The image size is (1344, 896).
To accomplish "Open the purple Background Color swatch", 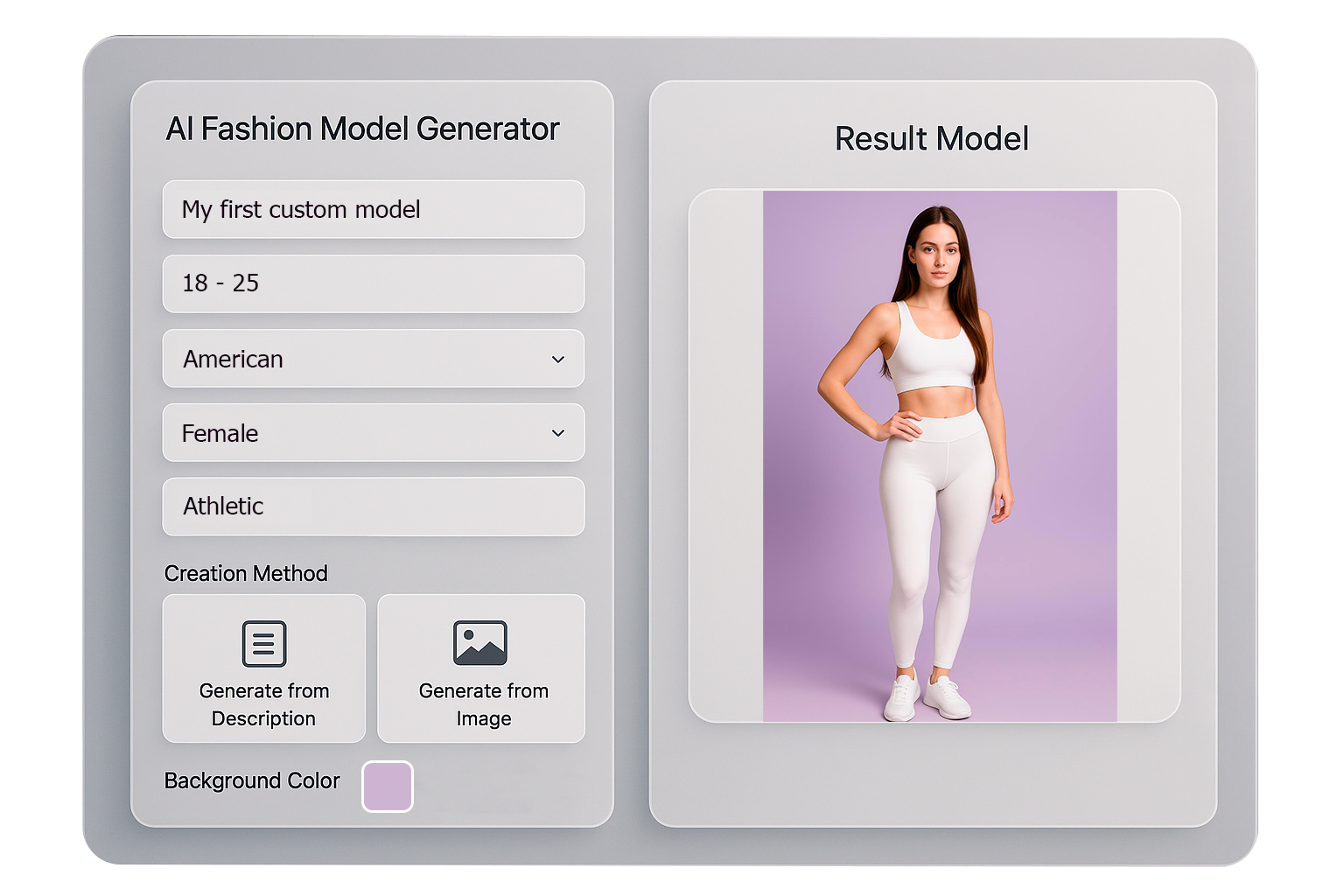I will 388,787.
